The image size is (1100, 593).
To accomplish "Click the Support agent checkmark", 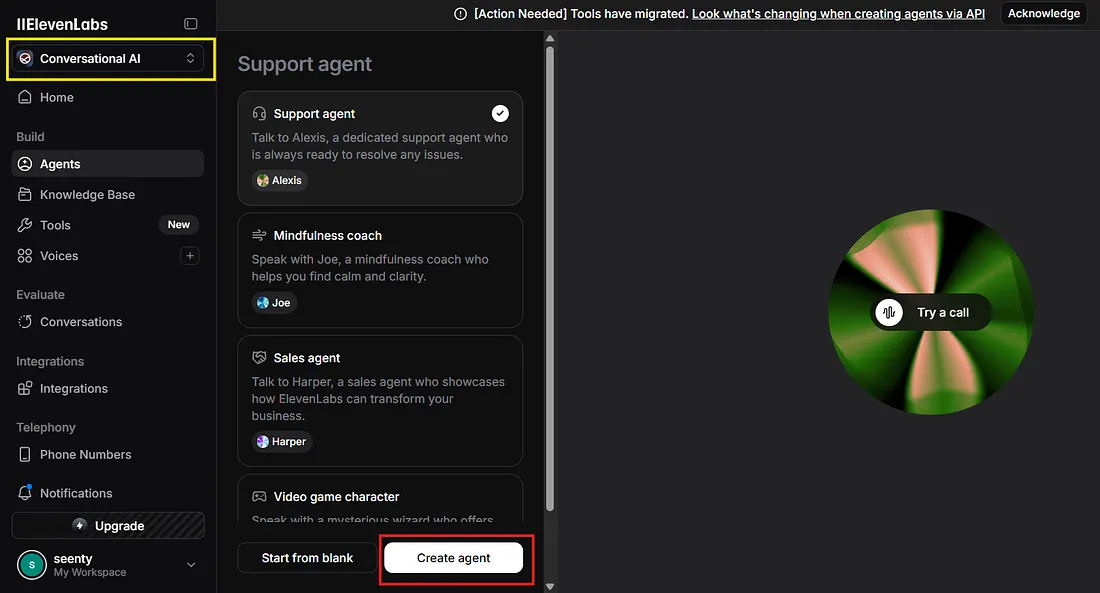I will click(x=500, y=114).
